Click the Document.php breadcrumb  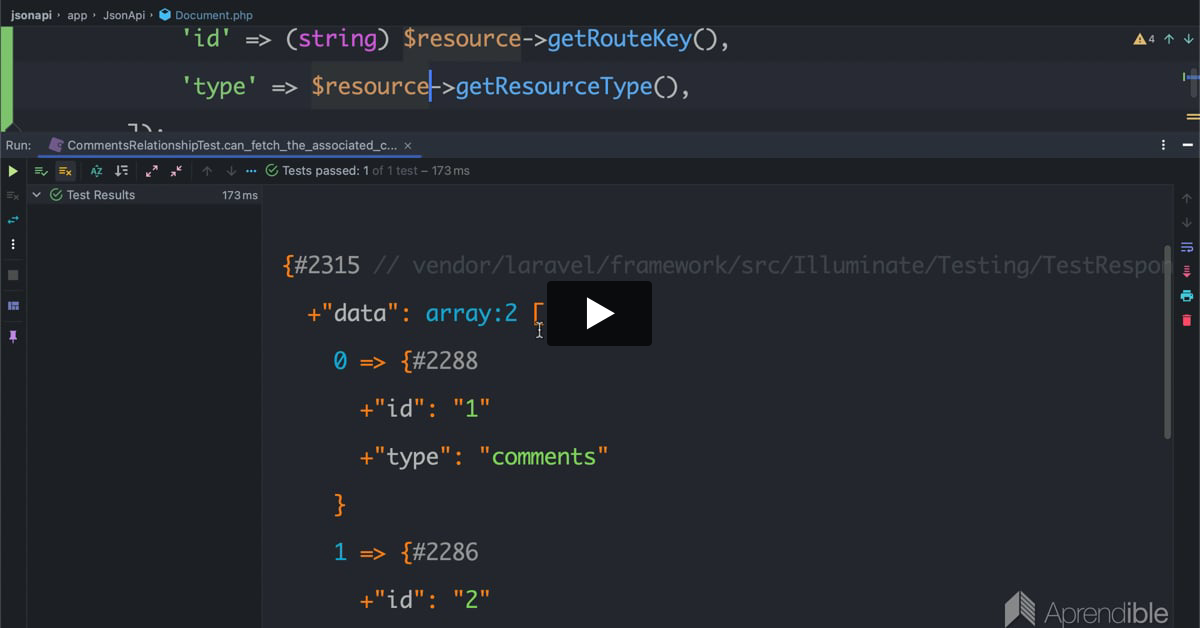coord(206,15)
